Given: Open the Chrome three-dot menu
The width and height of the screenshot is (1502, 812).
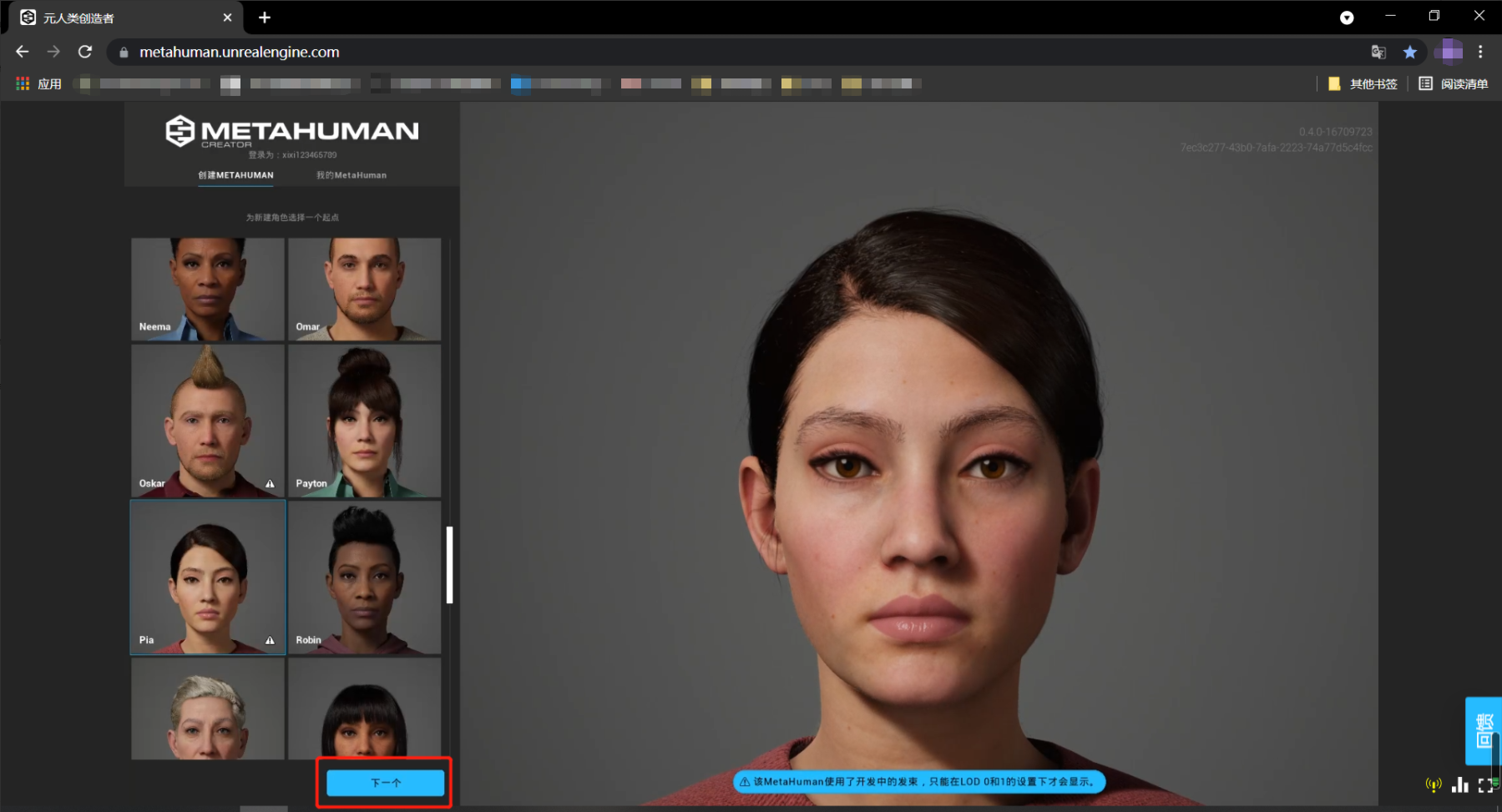Looking at the screenshot, I should 1480,52.
